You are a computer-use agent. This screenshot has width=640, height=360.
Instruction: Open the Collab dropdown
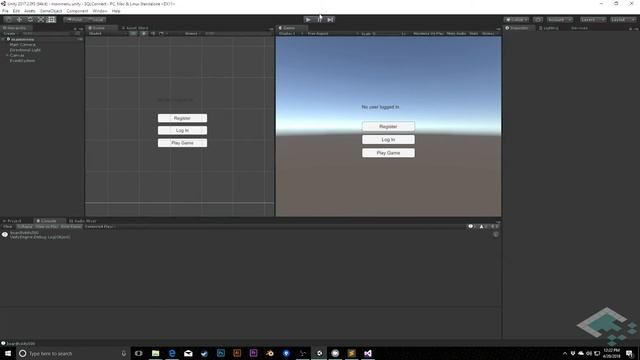516,20
